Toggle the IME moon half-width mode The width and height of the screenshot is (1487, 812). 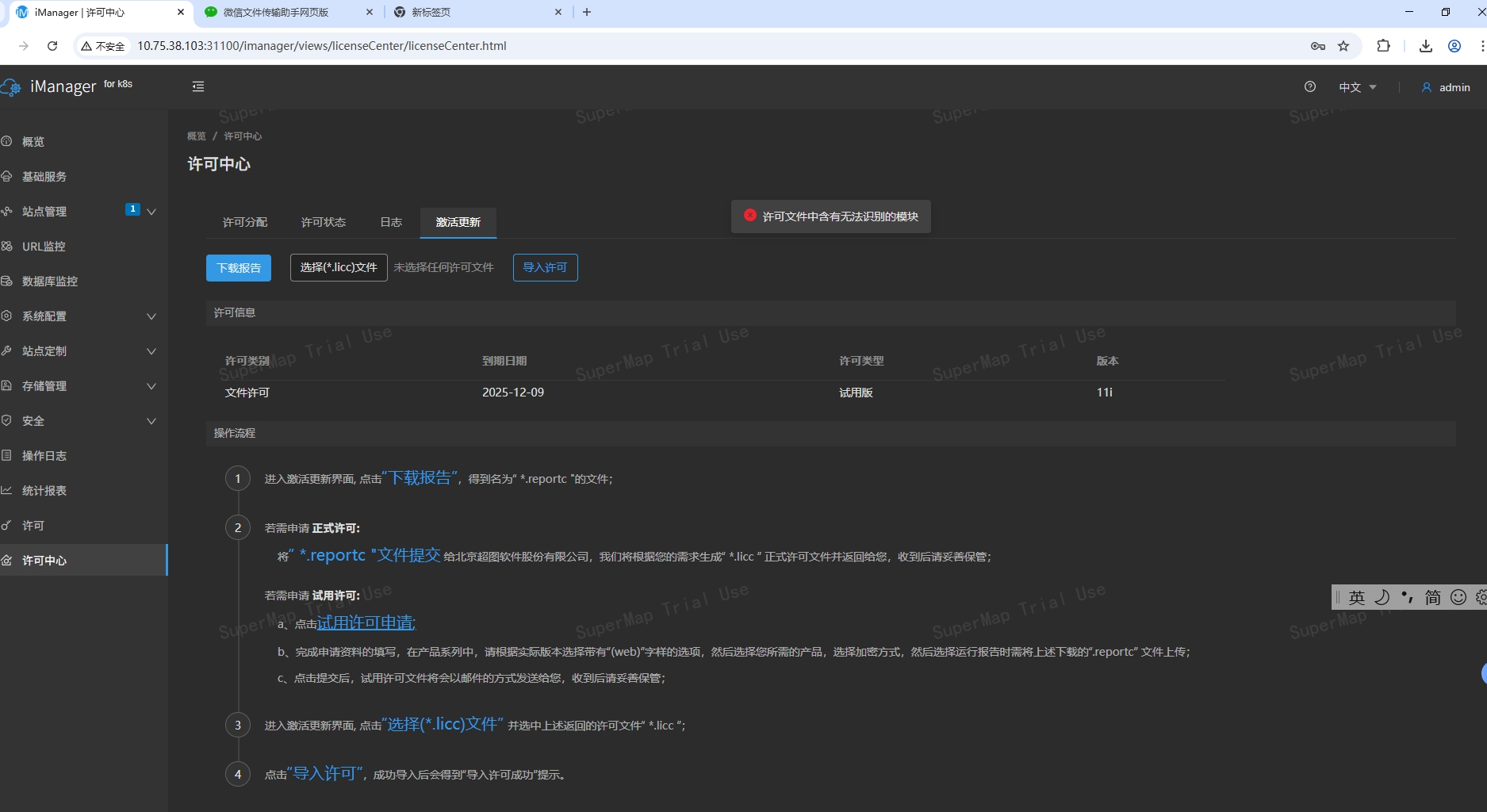click(1382, 597)
